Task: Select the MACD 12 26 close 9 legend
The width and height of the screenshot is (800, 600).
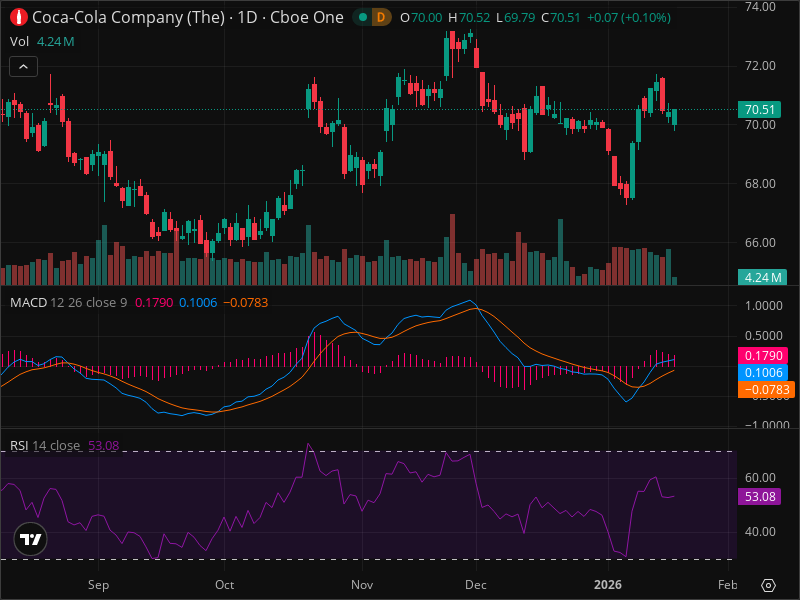Action: click(x=68, y=303)
